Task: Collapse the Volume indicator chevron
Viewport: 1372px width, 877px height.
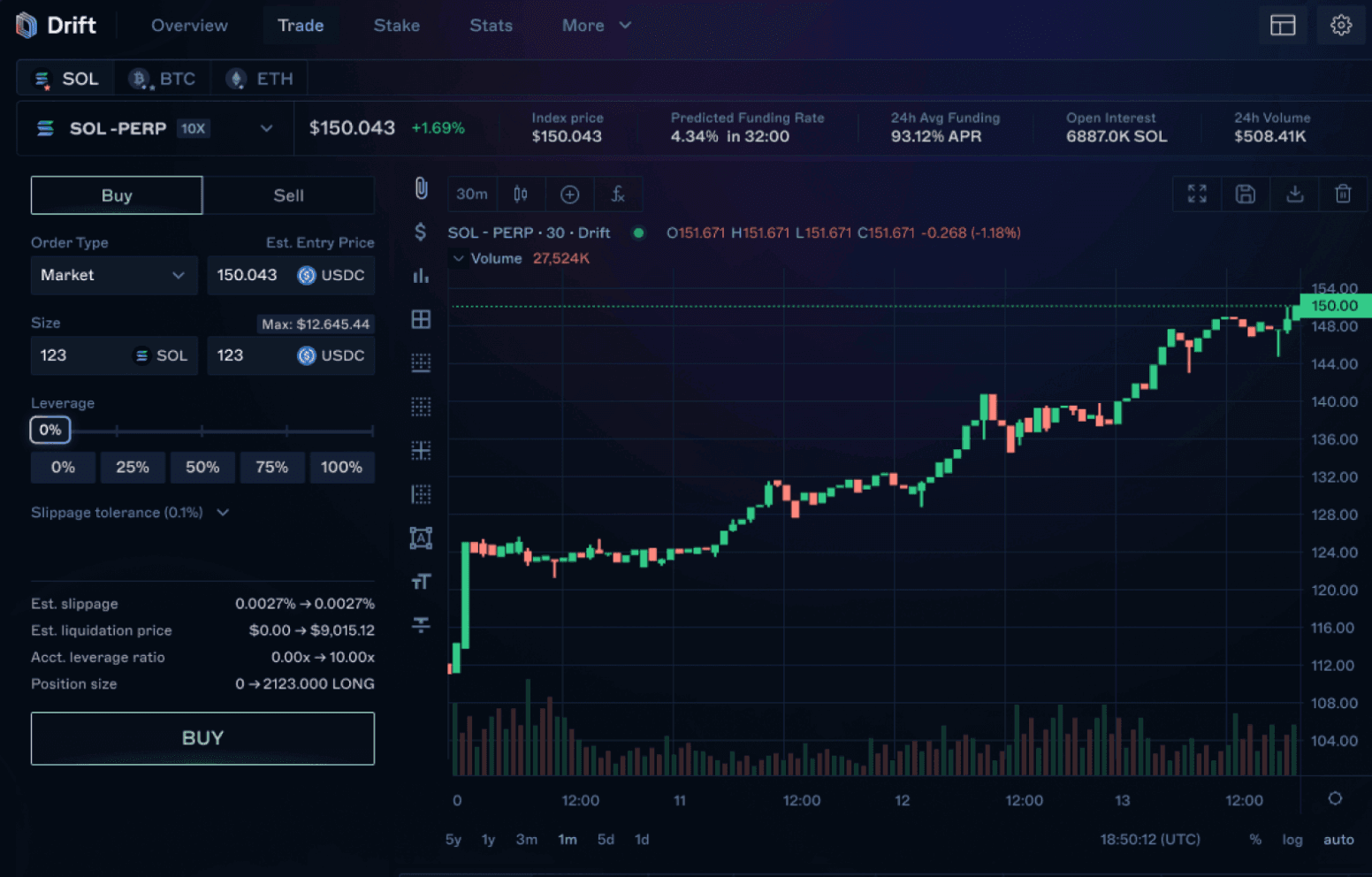Action: [458, 258]
